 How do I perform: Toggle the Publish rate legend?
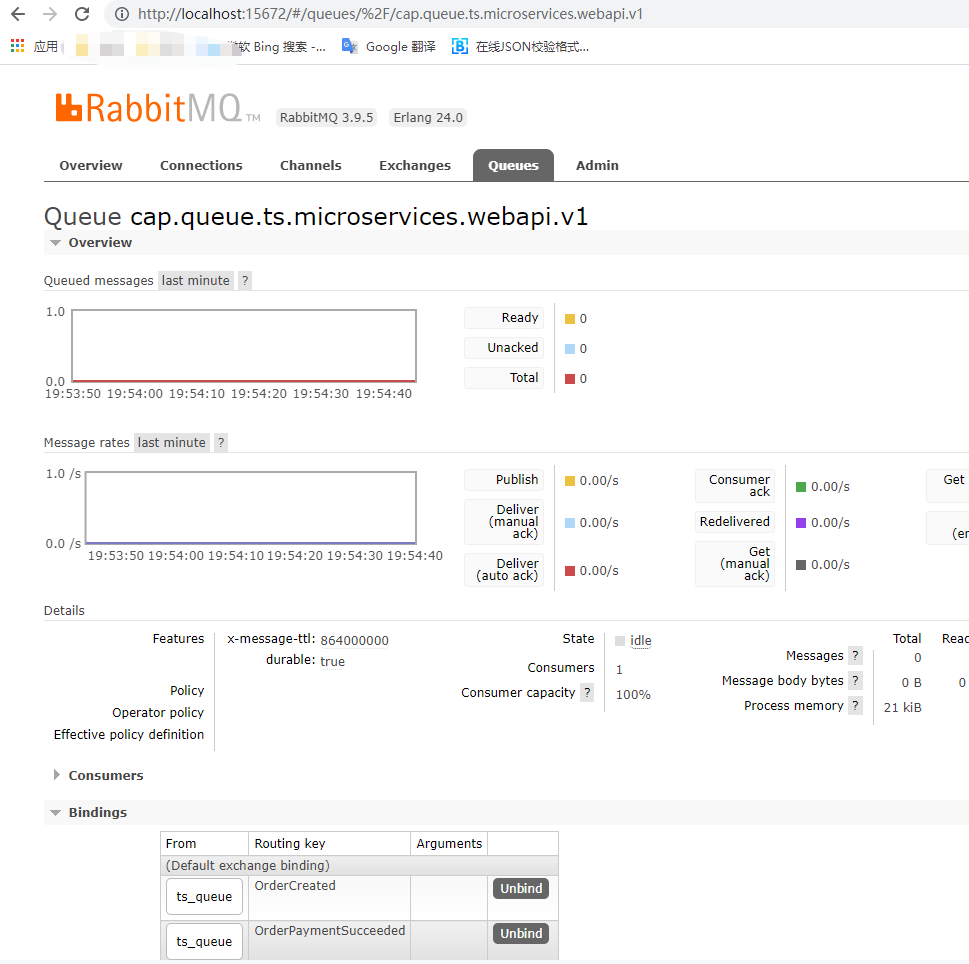tap(504, 480)
